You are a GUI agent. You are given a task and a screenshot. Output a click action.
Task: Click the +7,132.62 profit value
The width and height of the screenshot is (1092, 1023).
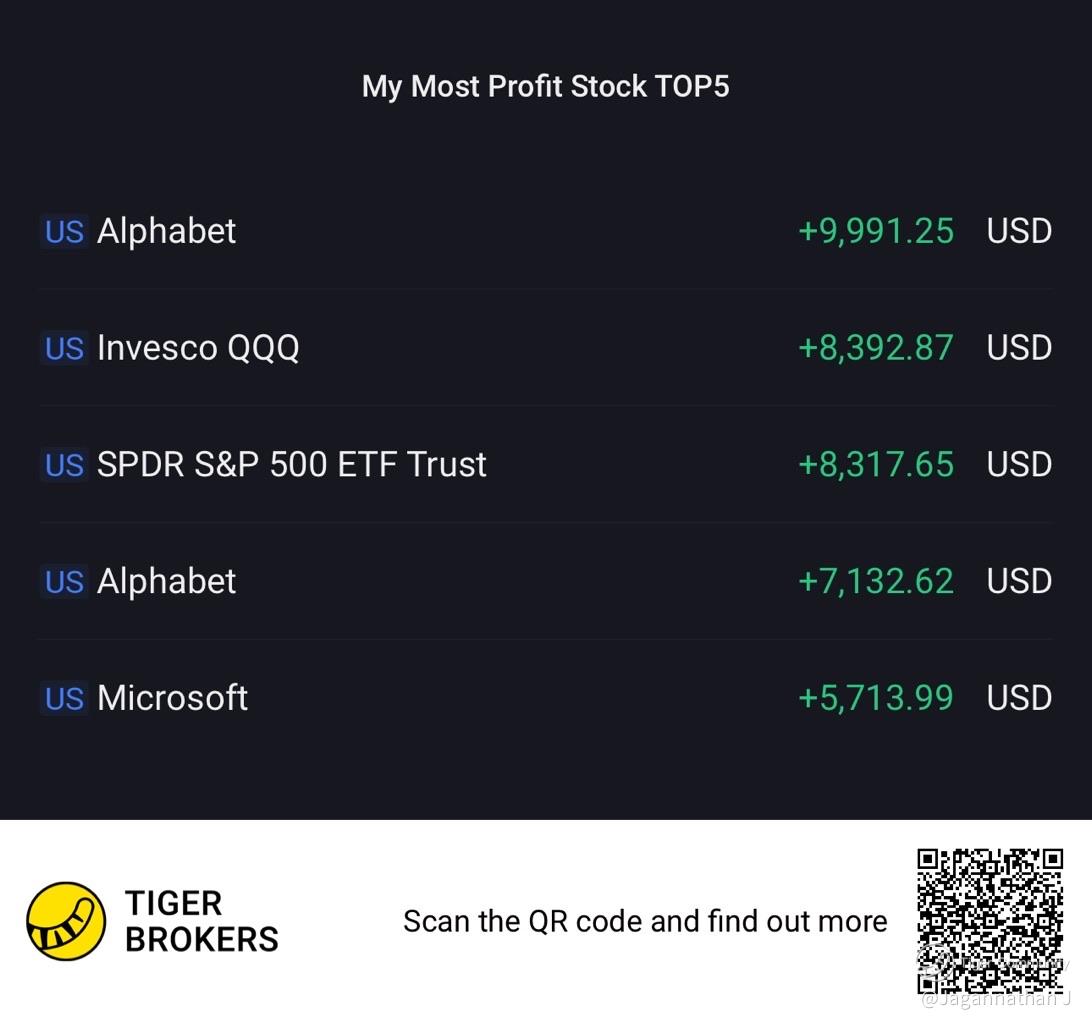[875, 581]
